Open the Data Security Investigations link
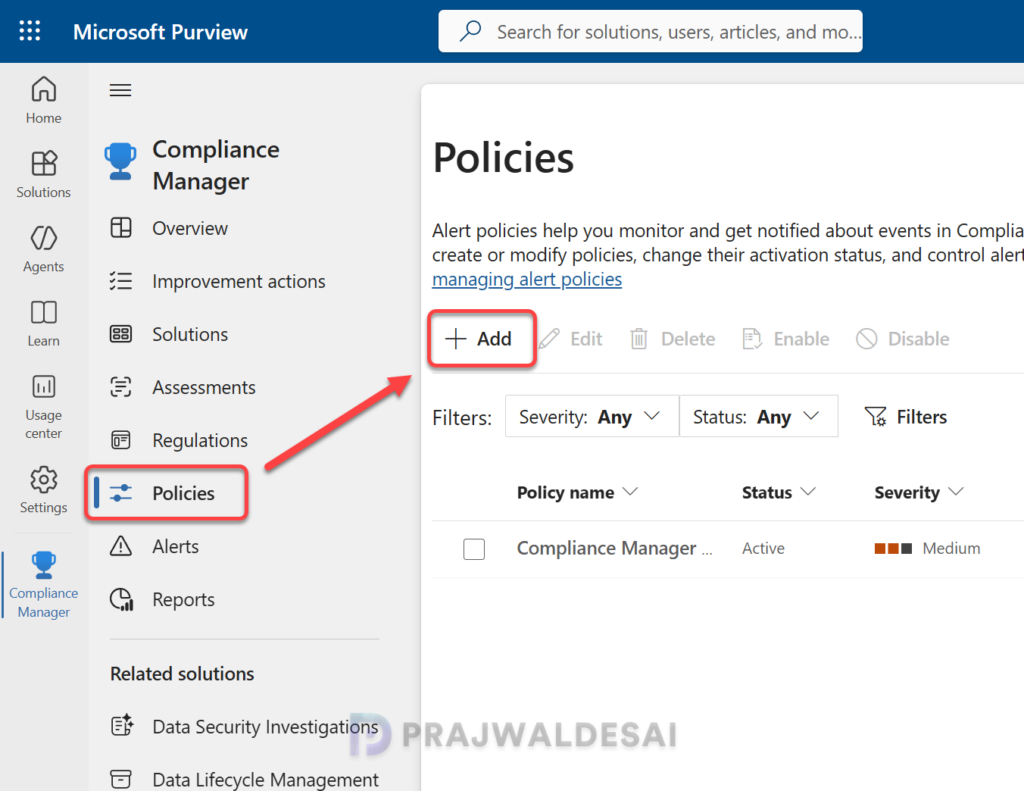Screen dimensions: 1024x791 point(265,726)
